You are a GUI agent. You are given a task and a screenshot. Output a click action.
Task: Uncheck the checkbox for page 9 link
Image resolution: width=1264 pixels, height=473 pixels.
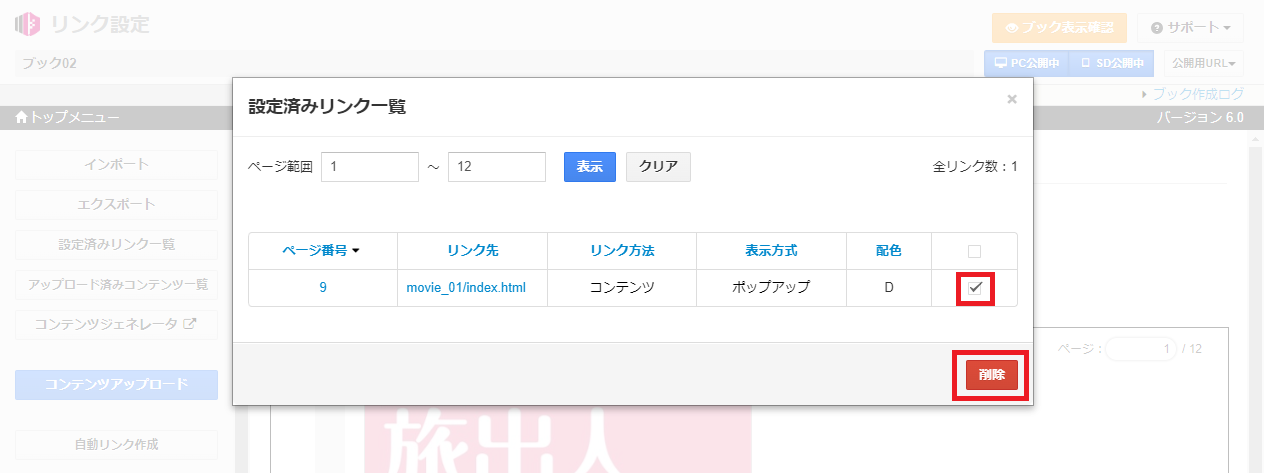pos(975,288)
